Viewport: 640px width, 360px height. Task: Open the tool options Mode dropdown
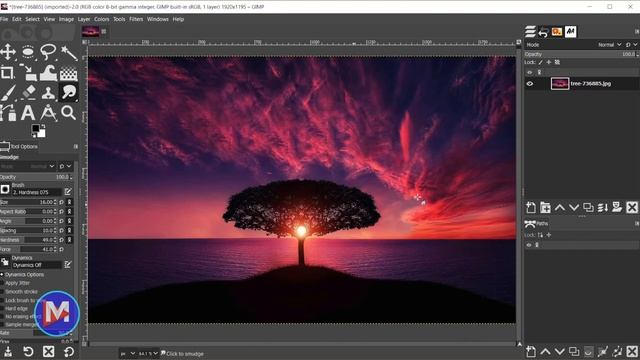pos(28,166)
